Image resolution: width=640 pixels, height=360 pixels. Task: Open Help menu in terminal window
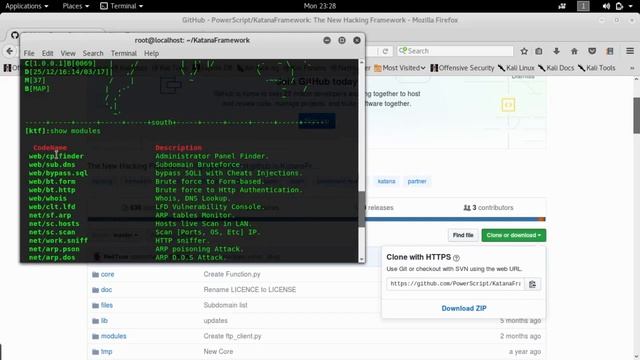[x=151, y=53]
